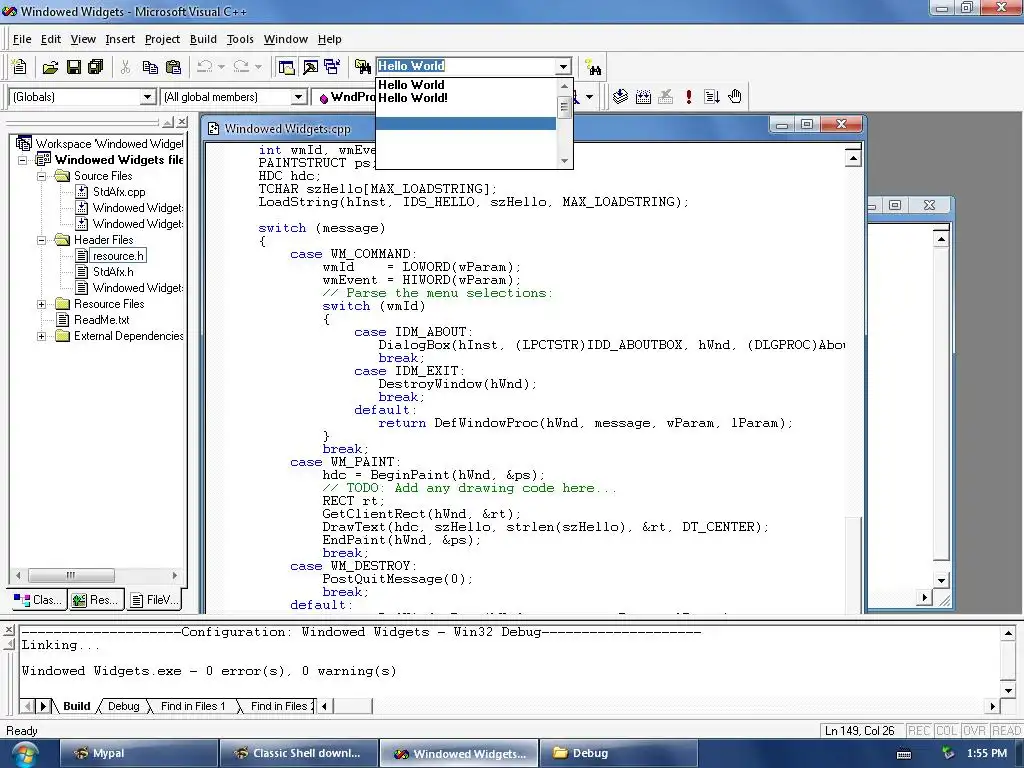The image size is (1024, 768).
Task: Switch to Debug folder taskbar button
Action: coord(618,754)
